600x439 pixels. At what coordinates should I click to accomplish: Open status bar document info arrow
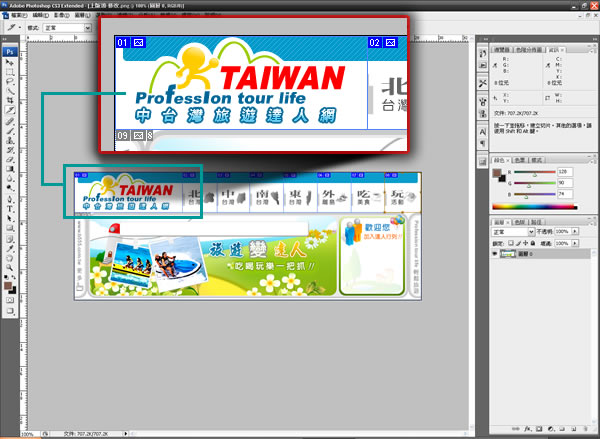[x=125, y=434]
